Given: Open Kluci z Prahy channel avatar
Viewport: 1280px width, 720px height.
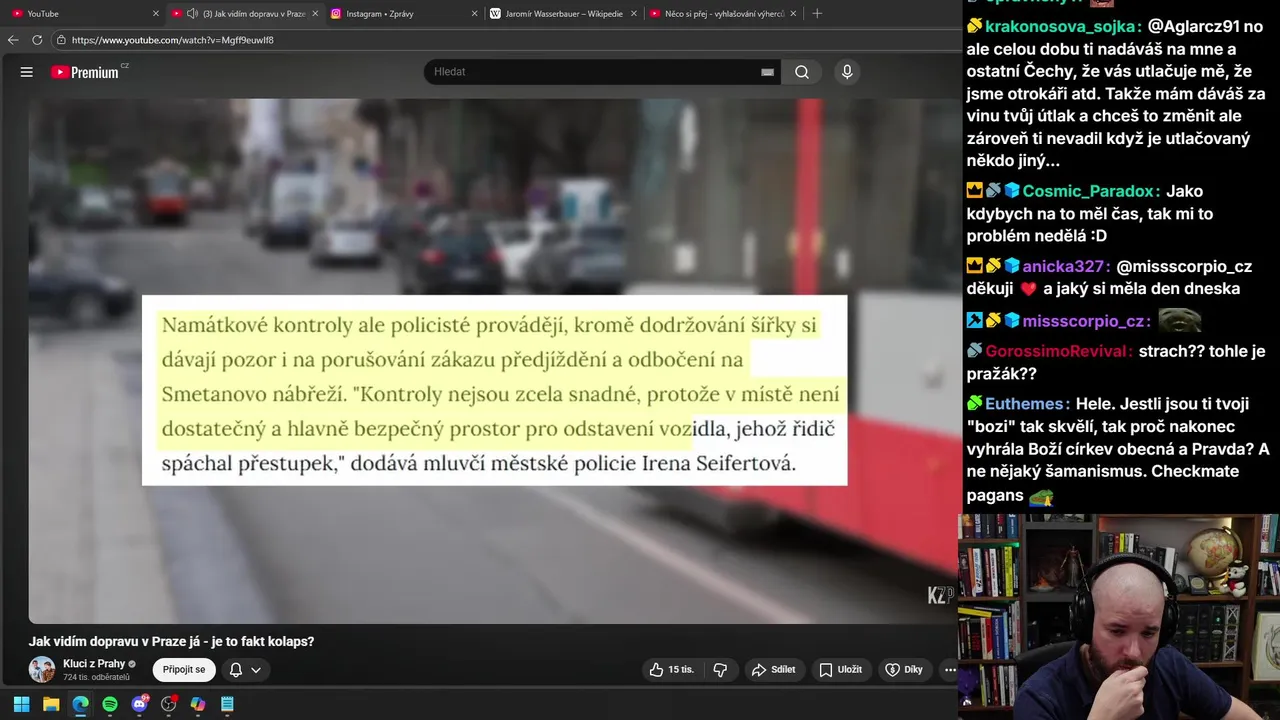Looking at the screenshot, I should point(42,670).
